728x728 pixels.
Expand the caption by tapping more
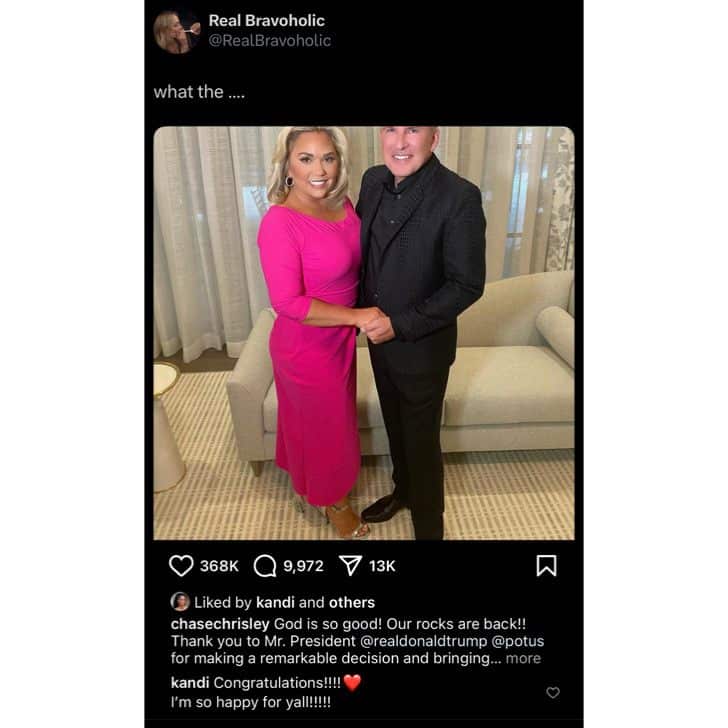[523, 658]
